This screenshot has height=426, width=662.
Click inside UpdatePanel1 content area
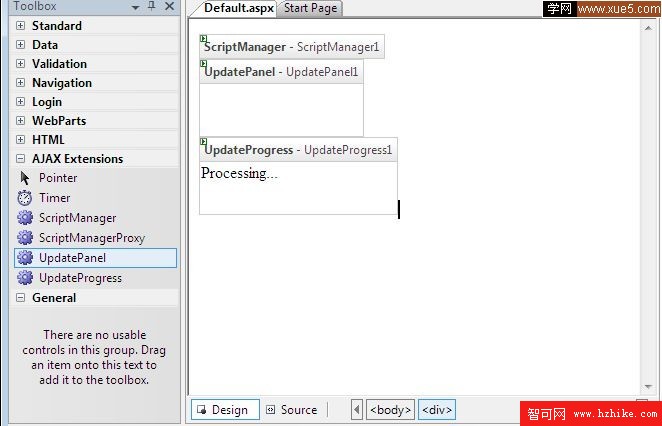click(281, 110)
